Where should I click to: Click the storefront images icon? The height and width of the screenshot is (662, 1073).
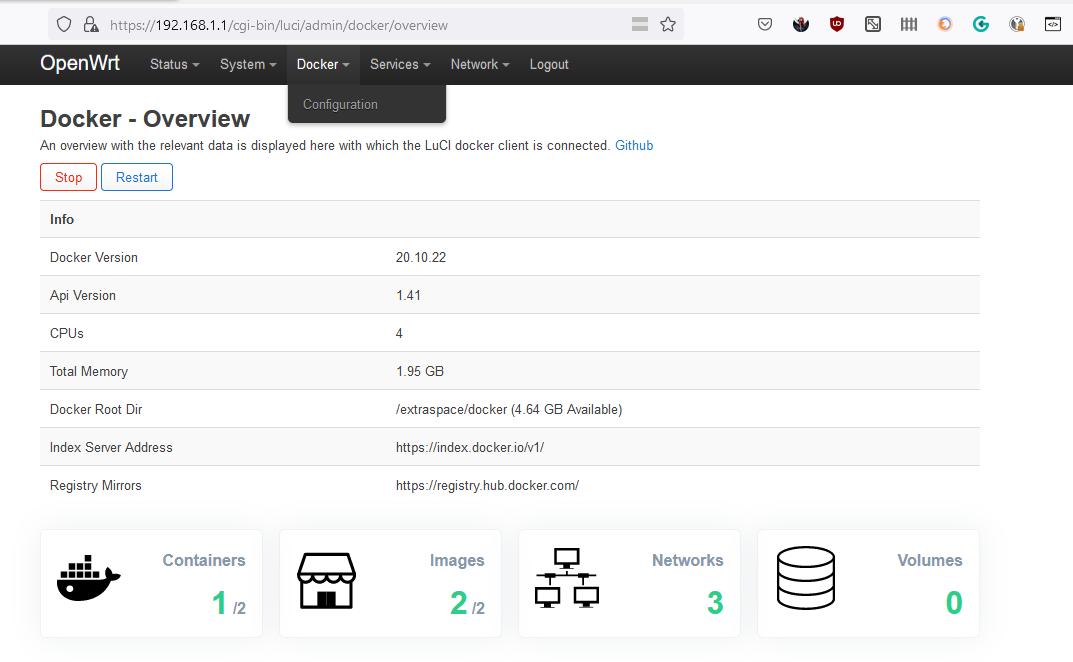326,581
